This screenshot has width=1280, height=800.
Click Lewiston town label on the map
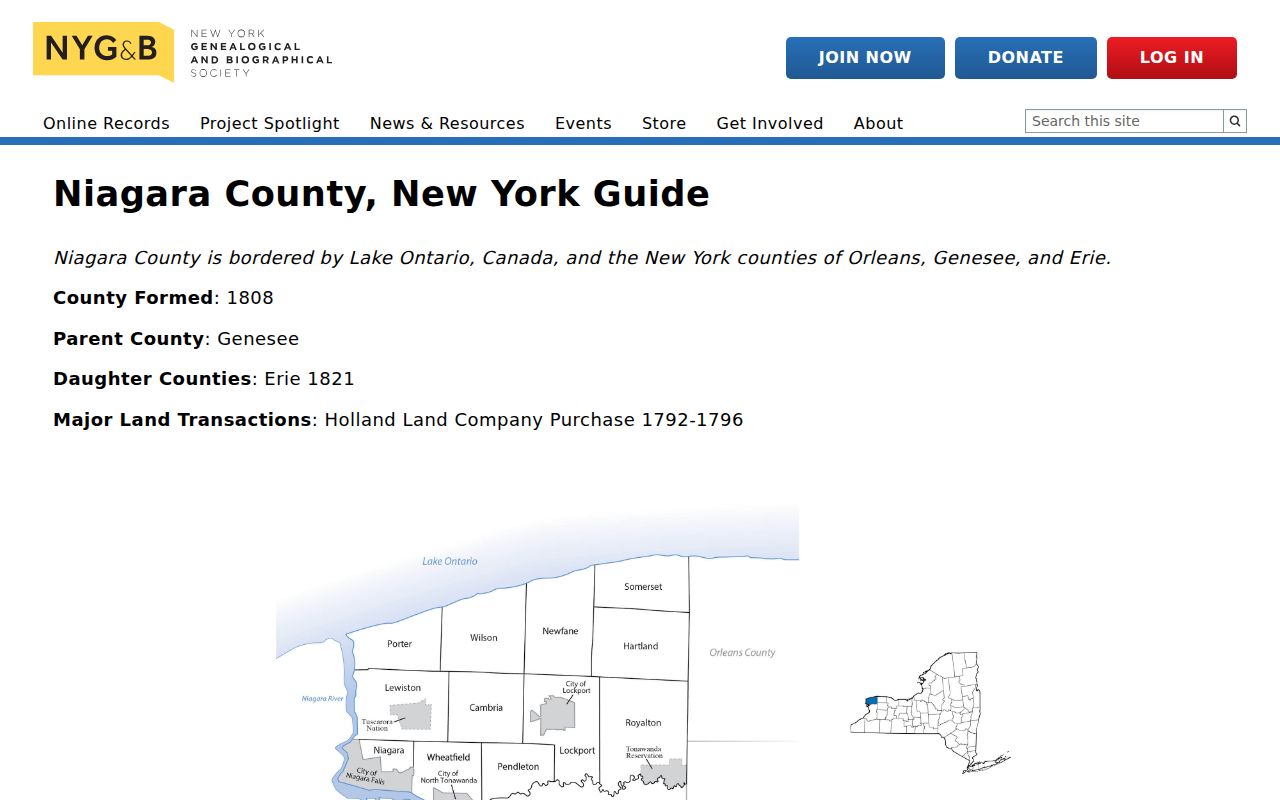[x=403, y=688]
